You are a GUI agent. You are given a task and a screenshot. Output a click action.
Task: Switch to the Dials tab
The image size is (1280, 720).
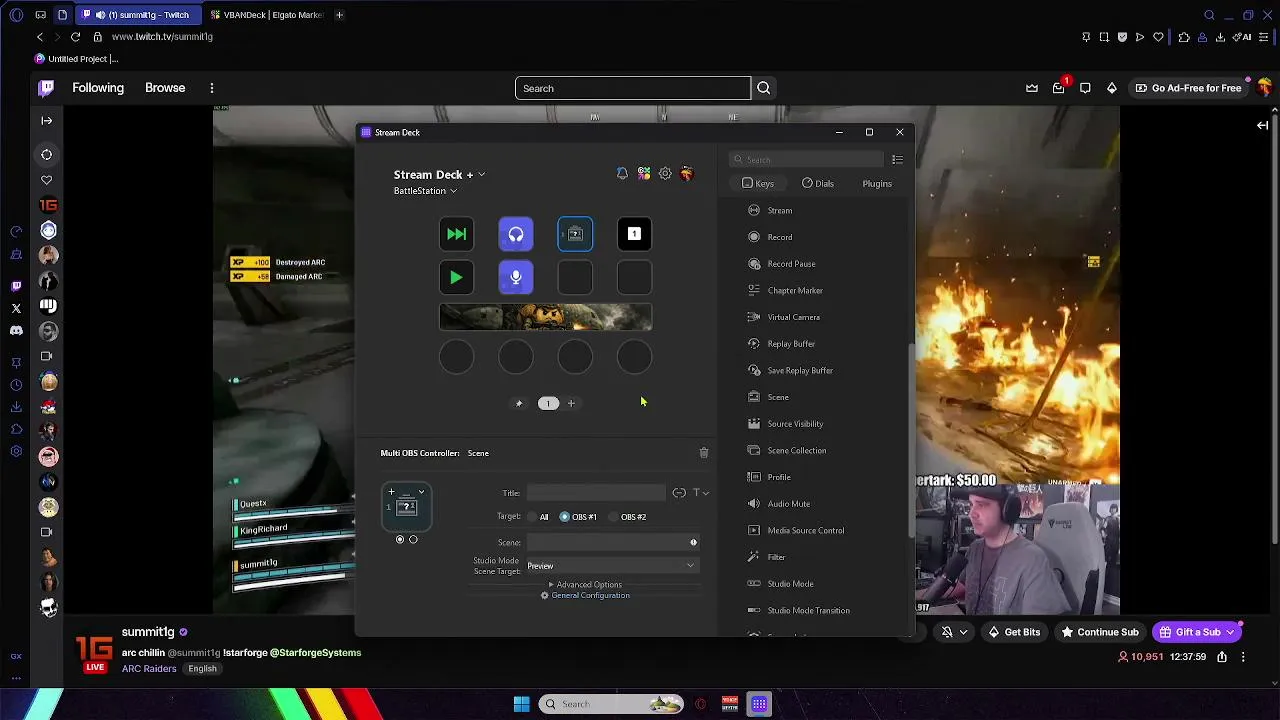[x=817, y=184]
